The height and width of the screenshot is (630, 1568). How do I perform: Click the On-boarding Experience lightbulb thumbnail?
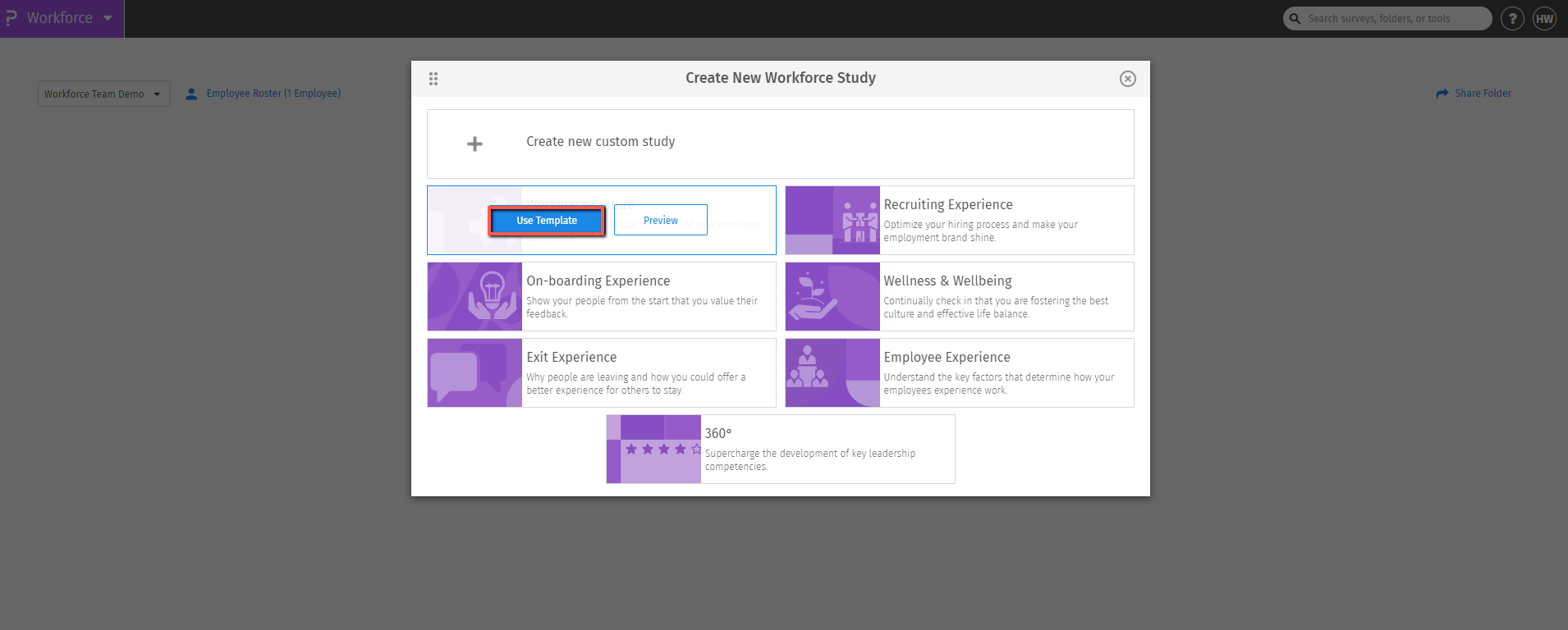475,296
